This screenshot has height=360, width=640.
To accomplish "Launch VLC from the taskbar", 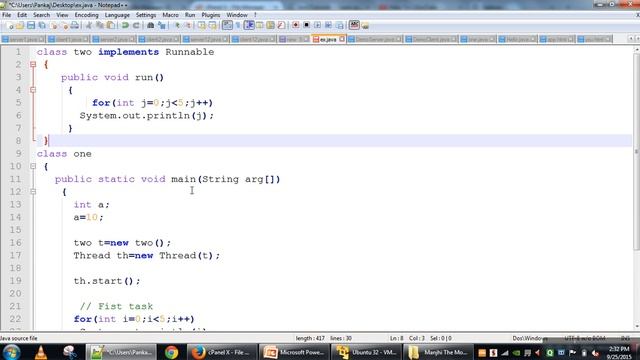I will point(41,352).
